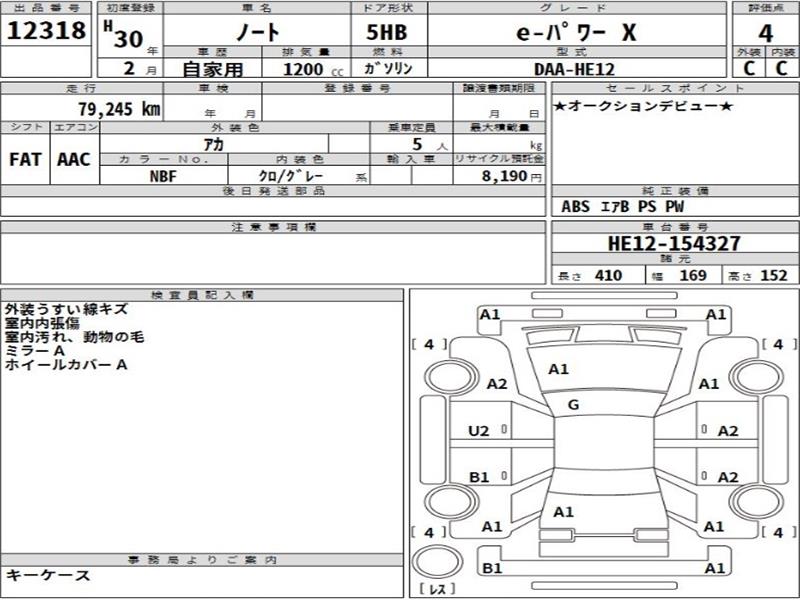Click the note 室内内張傷
800x600 pixels.
click(x=42, y=323)
